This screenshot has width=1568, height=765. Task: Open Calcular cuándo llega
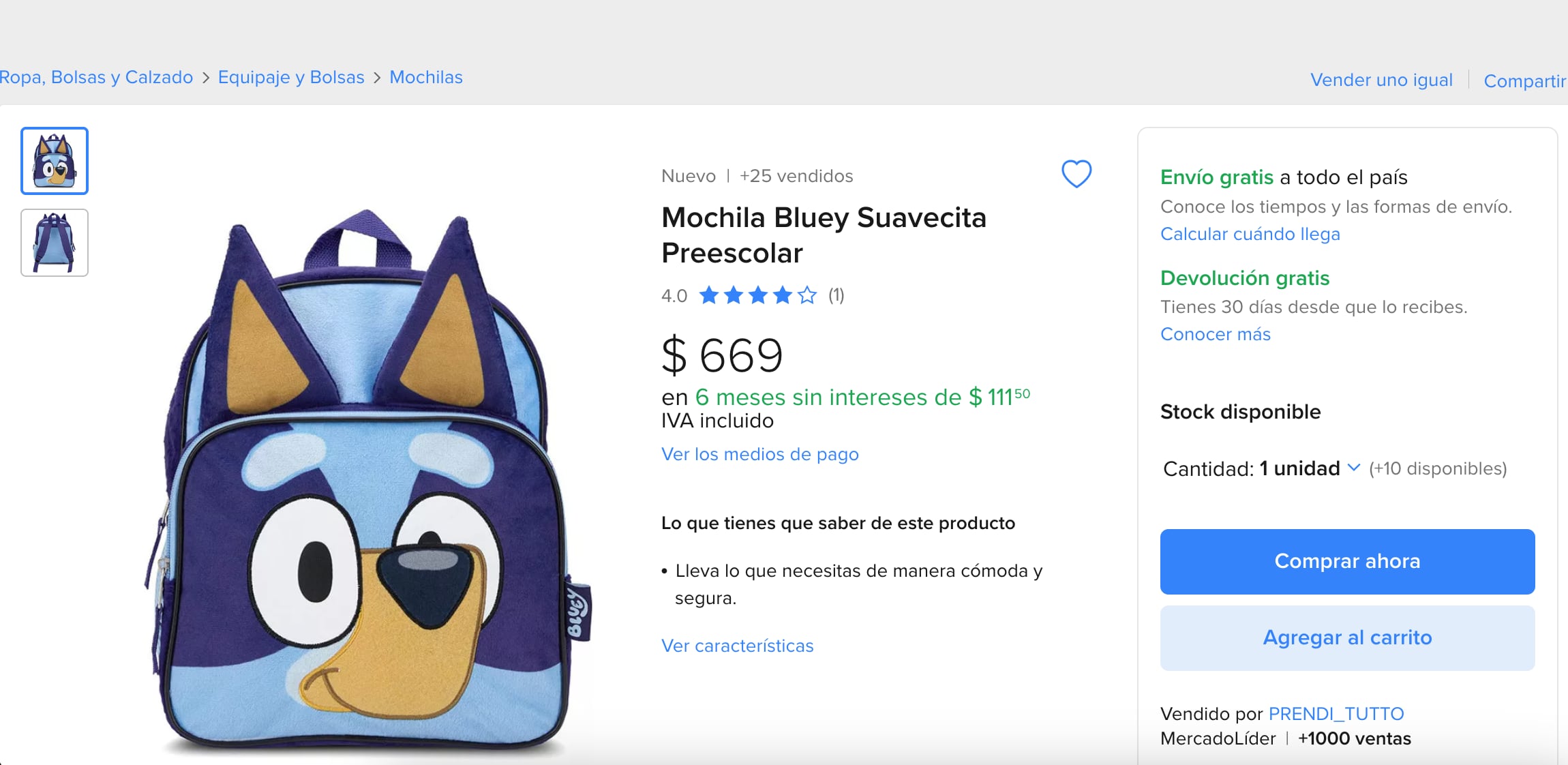1250,233
